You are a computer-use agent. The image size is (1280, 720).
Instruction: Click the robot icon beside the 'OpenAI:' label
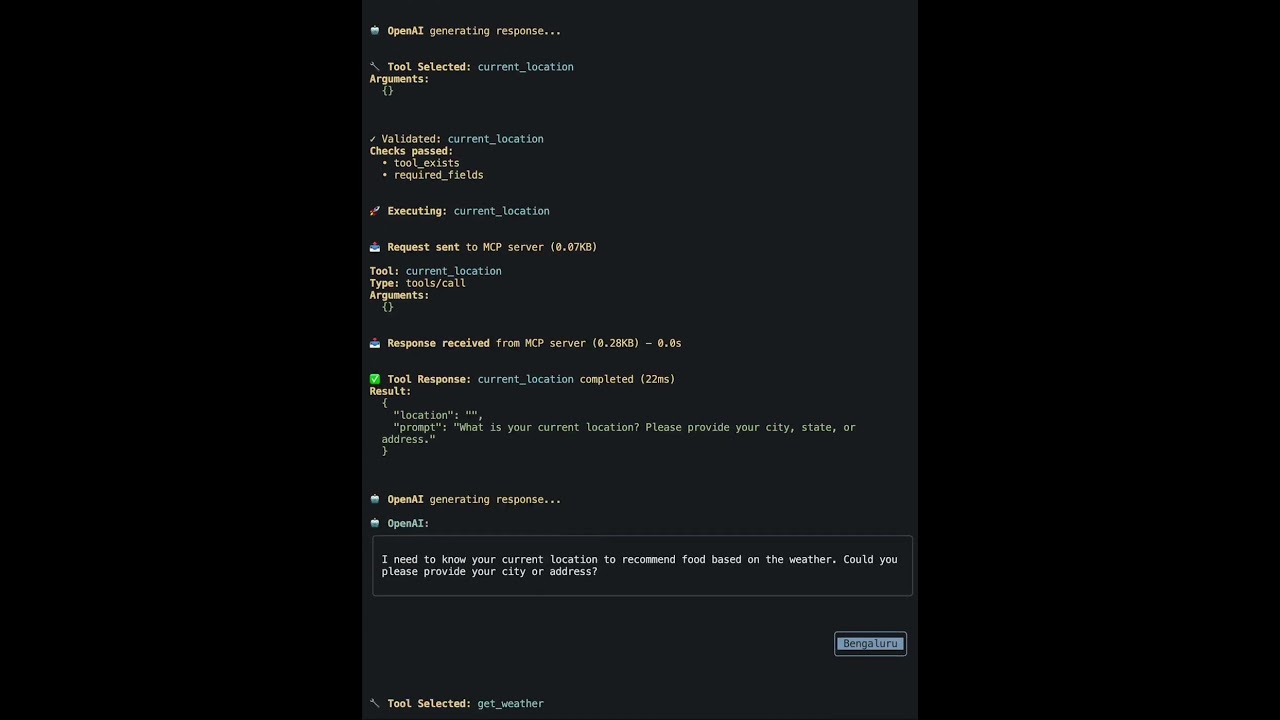(x=375, y=523)
